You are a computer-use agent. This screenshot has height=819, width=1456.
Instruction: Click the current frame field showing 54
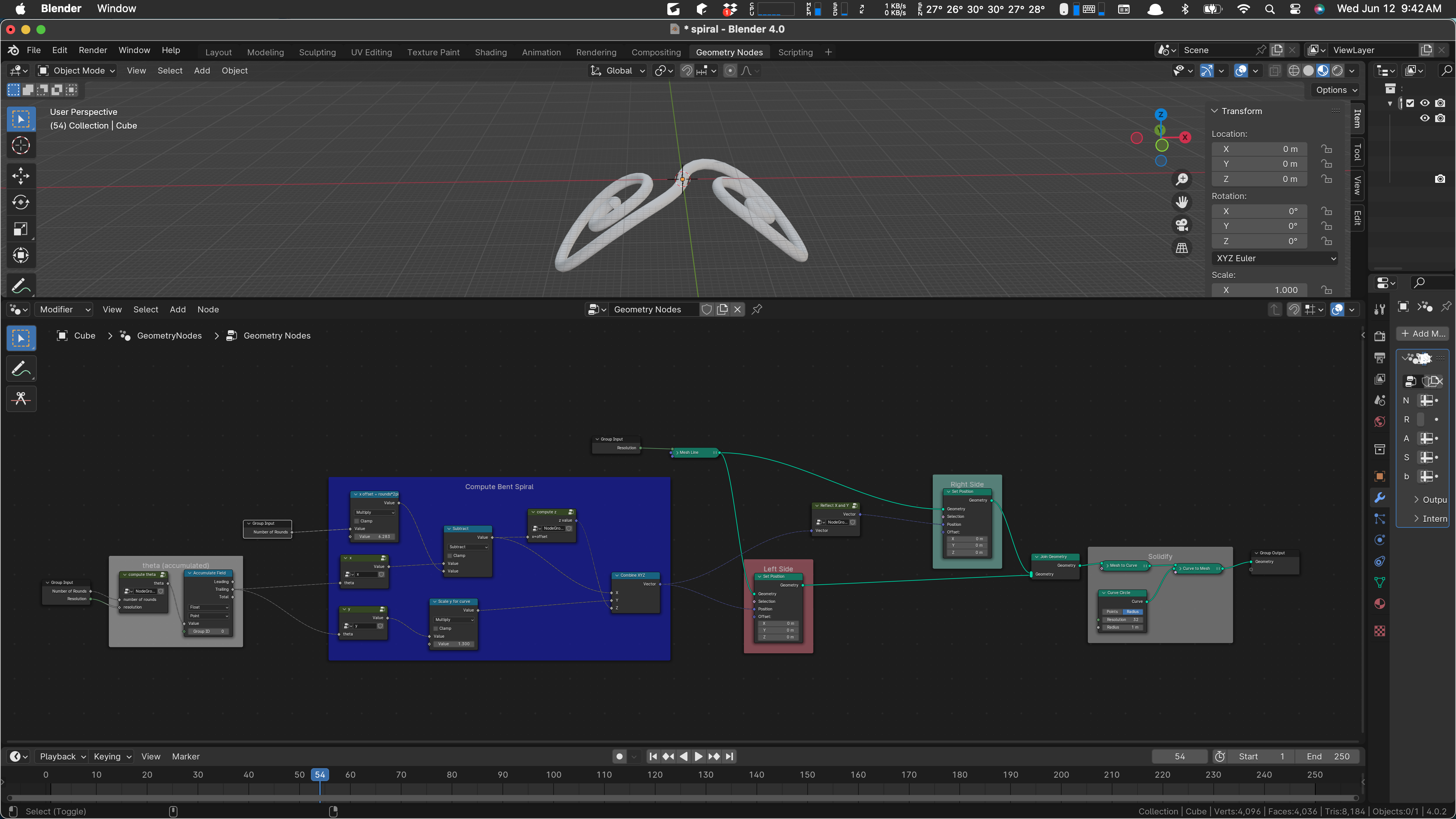click(x=1180, y=756)
